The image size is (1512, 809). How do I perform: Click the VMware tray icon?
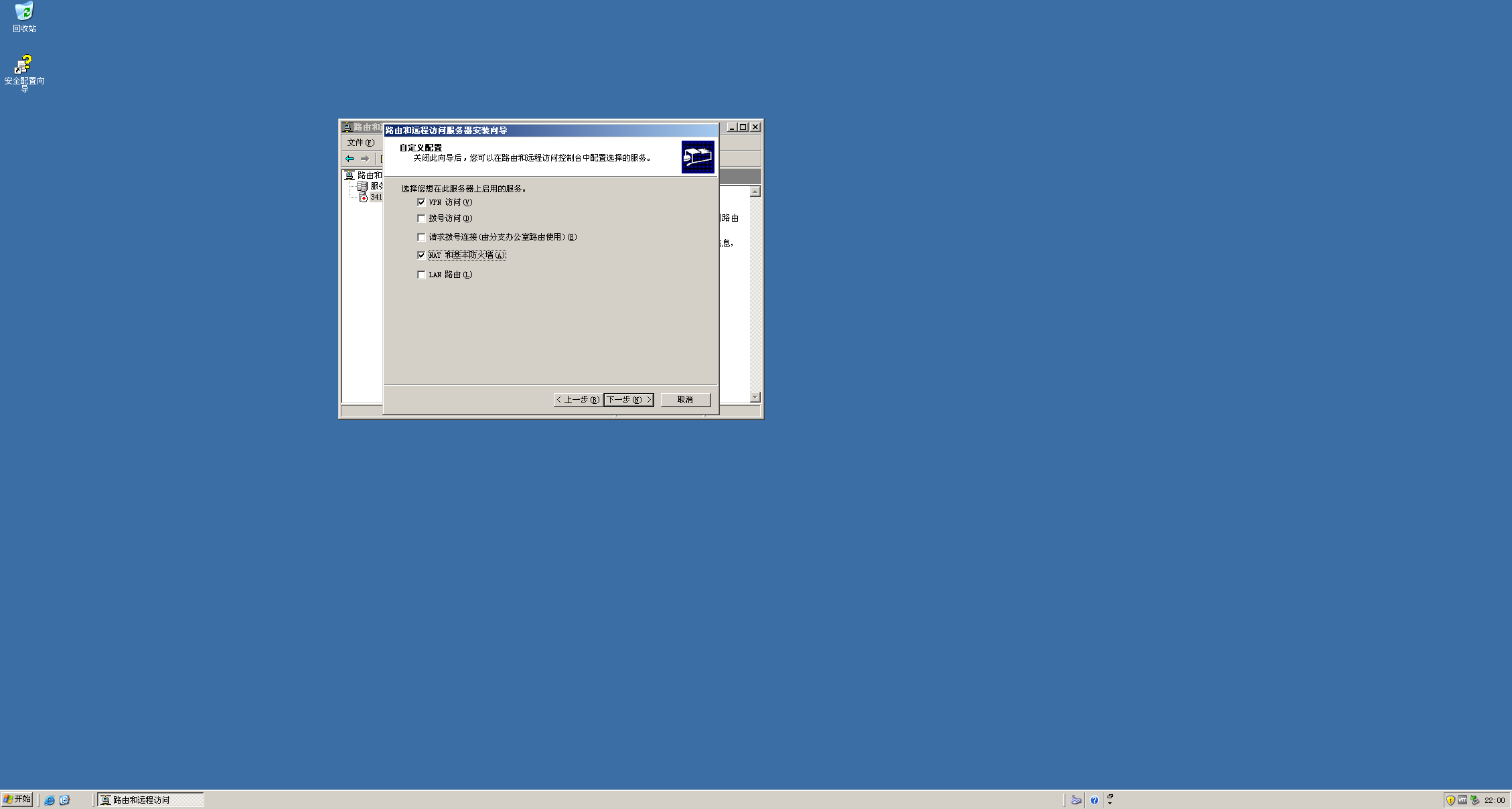pos(1463,800)
